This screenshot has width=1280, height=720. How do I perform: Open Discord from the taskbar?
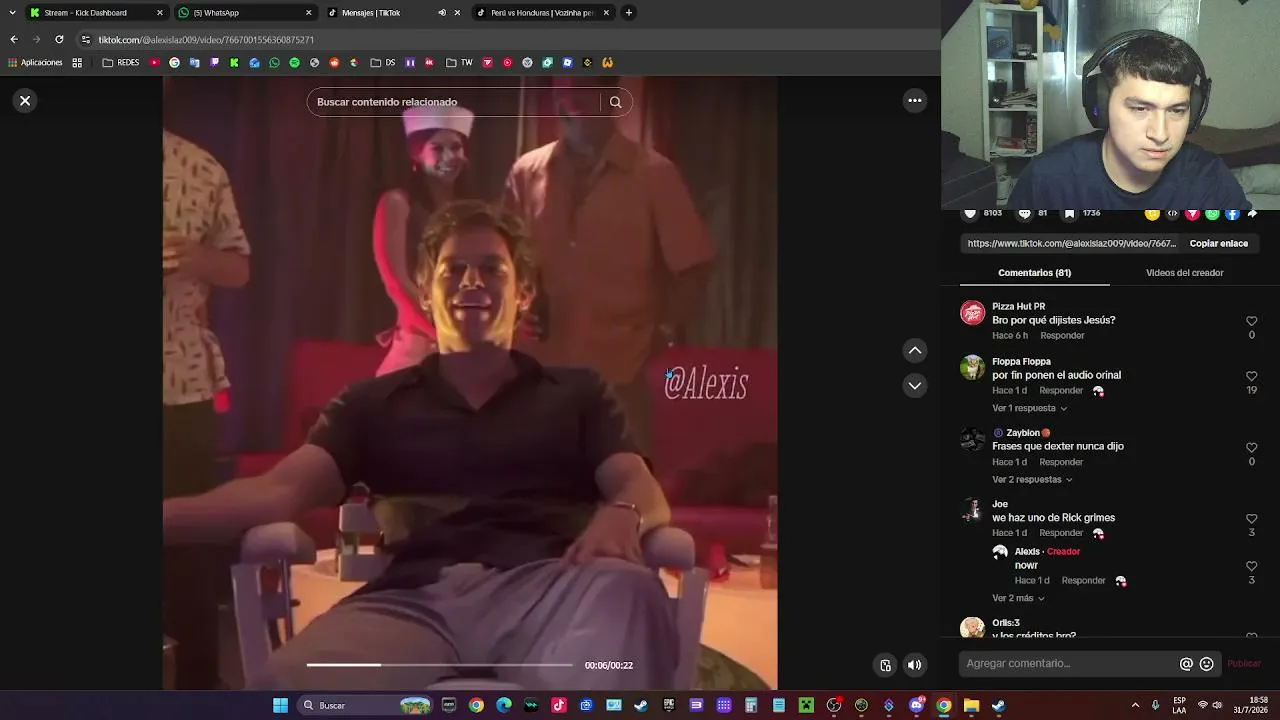pyautogui.click(x=916, y=706)
